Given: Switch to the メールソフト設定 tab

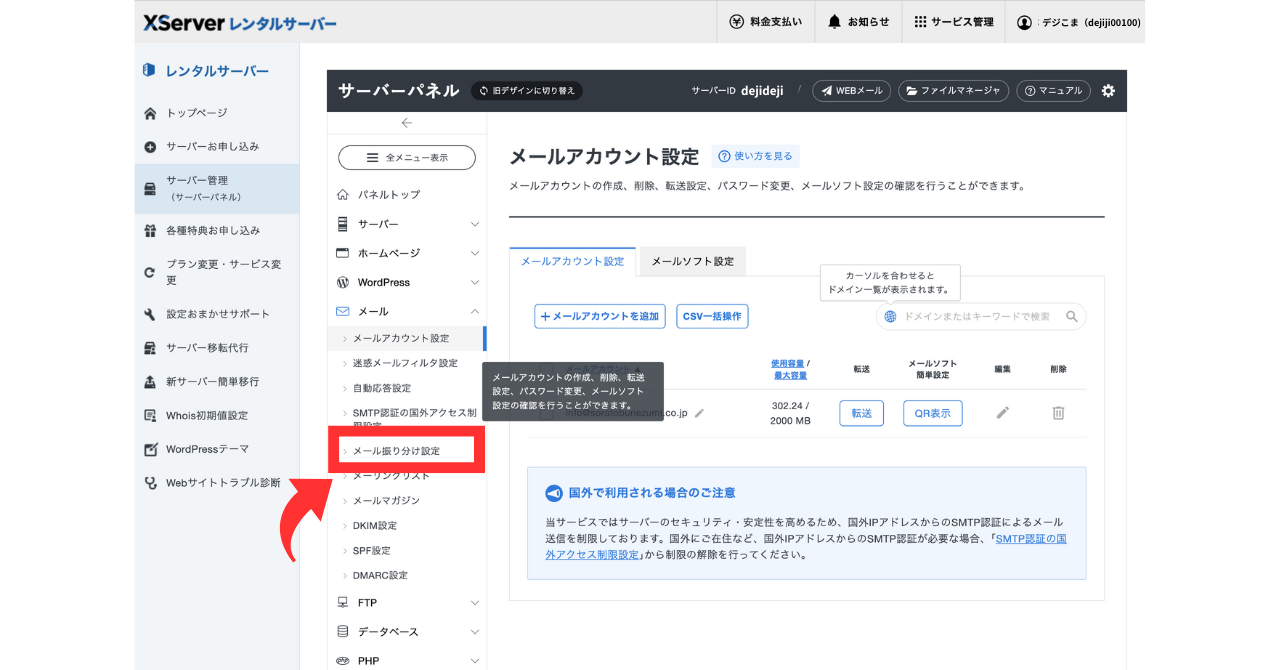Looking at the screenshot, I should pos(692,262).
